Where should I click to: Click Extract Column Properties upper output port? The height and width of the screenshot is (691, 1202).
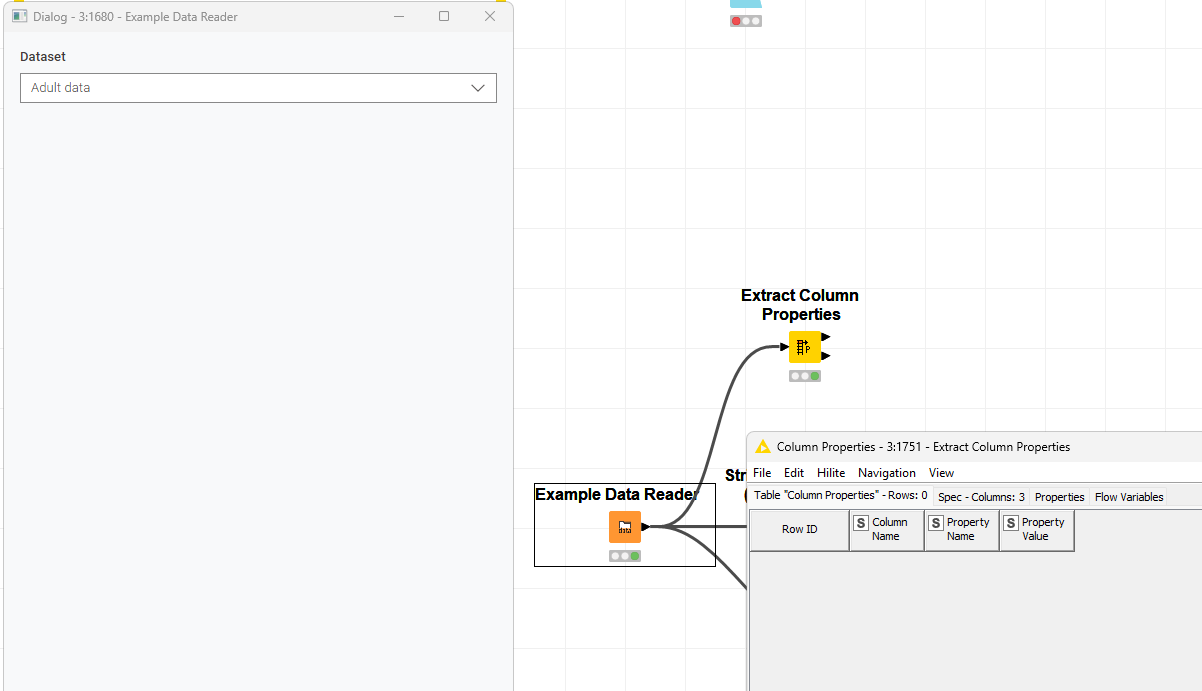point(825,338)
